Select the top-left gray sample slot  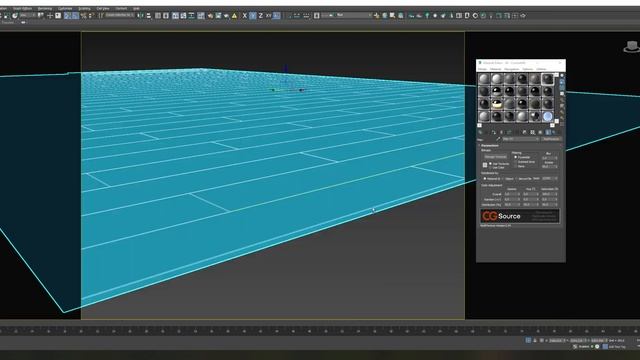484,79
